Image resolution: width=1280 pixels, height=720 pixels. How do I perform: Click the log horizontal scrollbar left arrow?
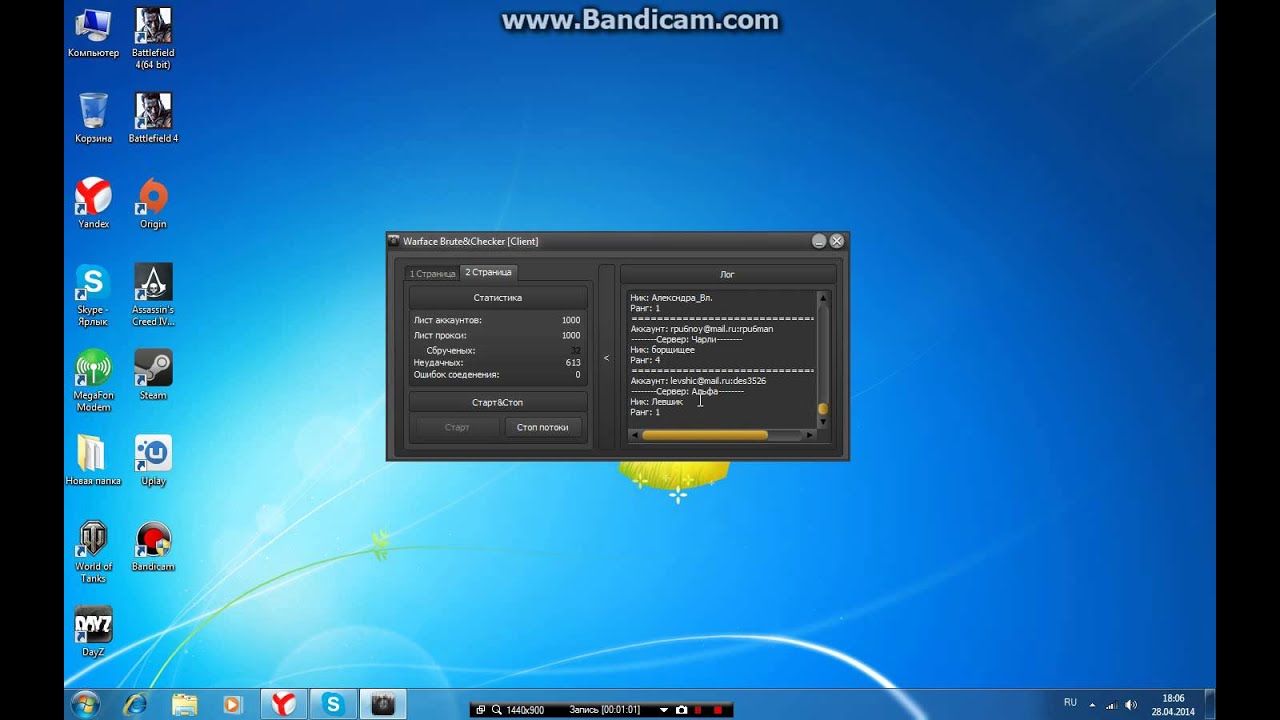(x=635, y=435)
